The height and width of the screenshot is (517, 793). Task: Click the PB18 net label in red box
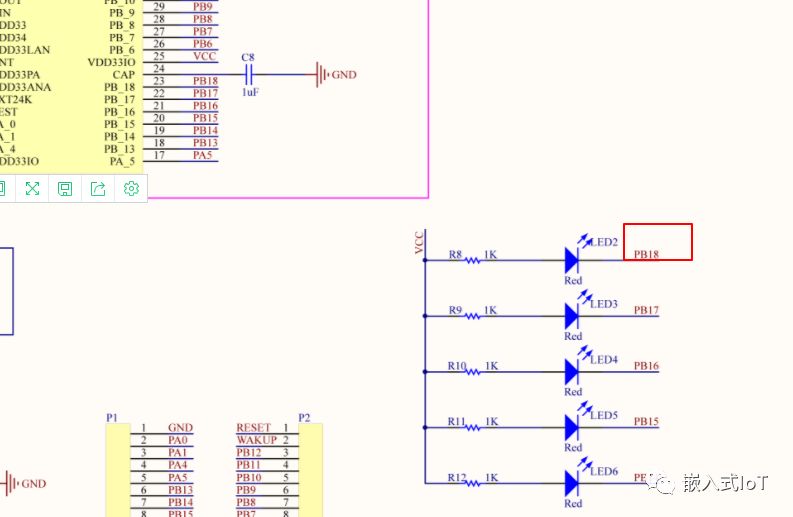coord(647,254)
